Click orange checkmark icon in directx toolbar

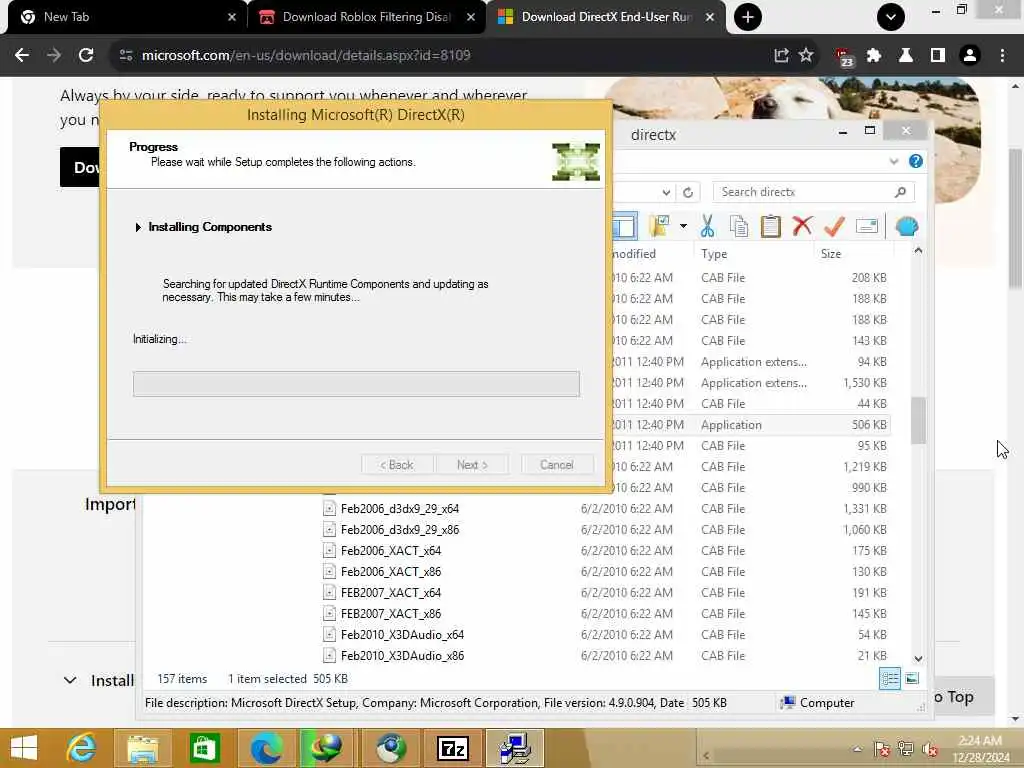pyautogui.click(x=834, y=226)
